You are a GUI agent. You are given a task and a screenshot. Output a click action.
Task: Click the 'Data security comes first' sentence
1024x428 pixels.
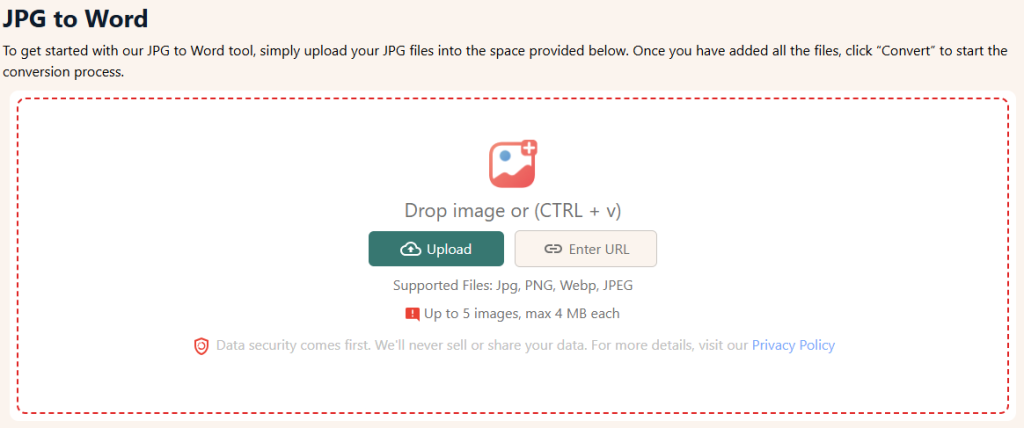482,345
